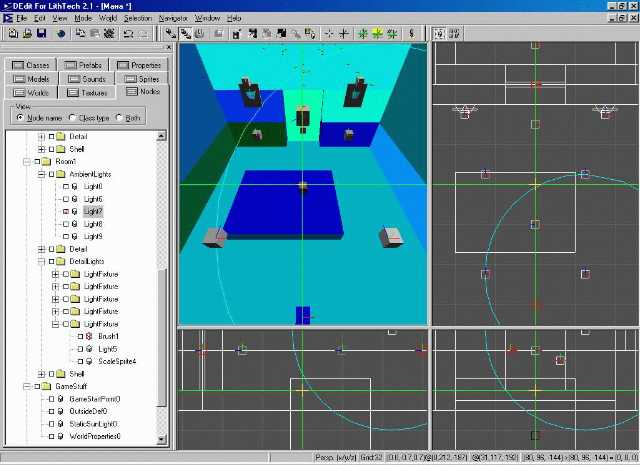Click the magnifier toolbar icon
Screen dimensions: 640x465
point(296,33)
